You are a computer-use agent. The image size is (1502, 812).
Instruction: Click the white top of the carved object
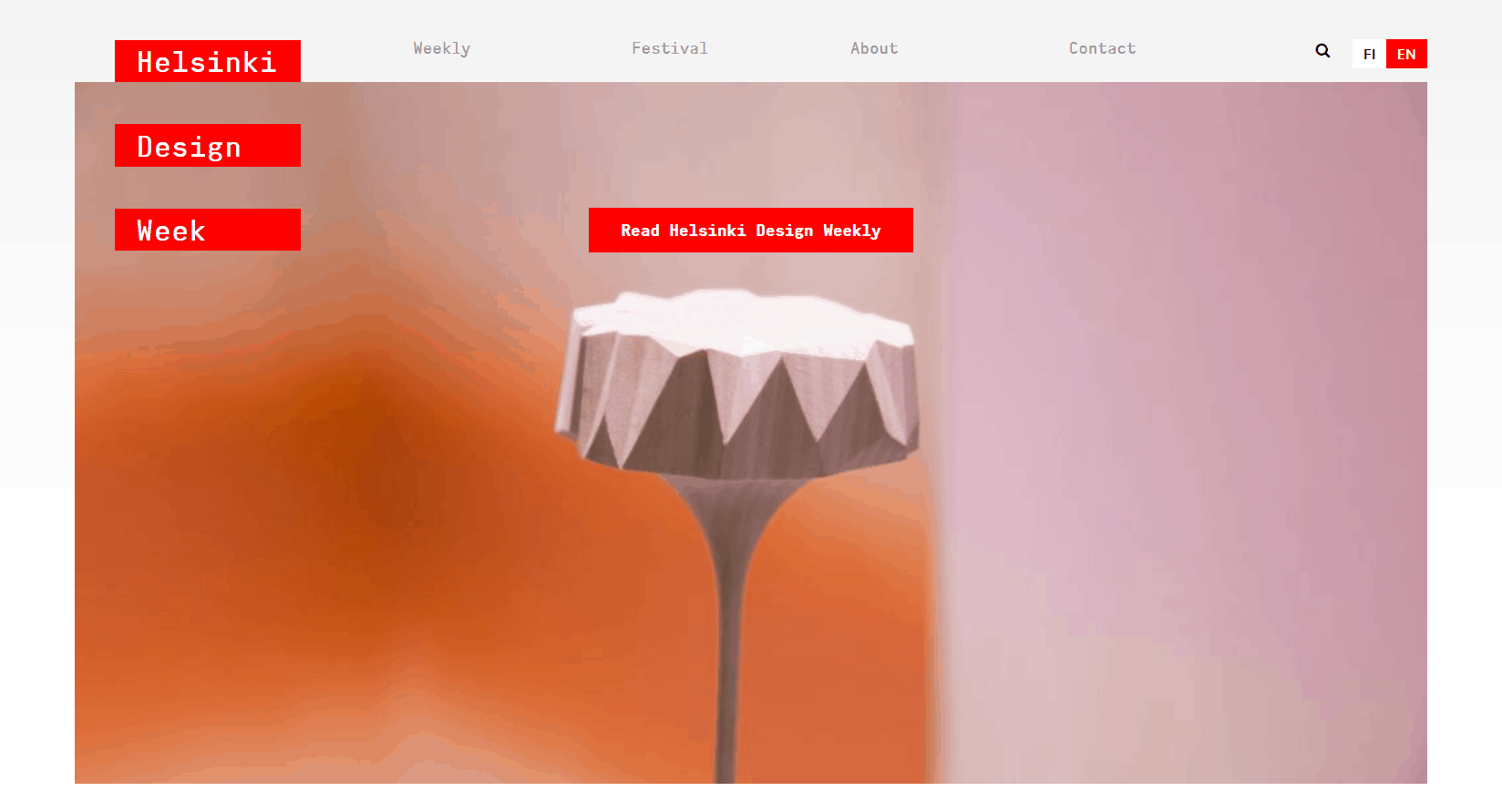(743, 319)
